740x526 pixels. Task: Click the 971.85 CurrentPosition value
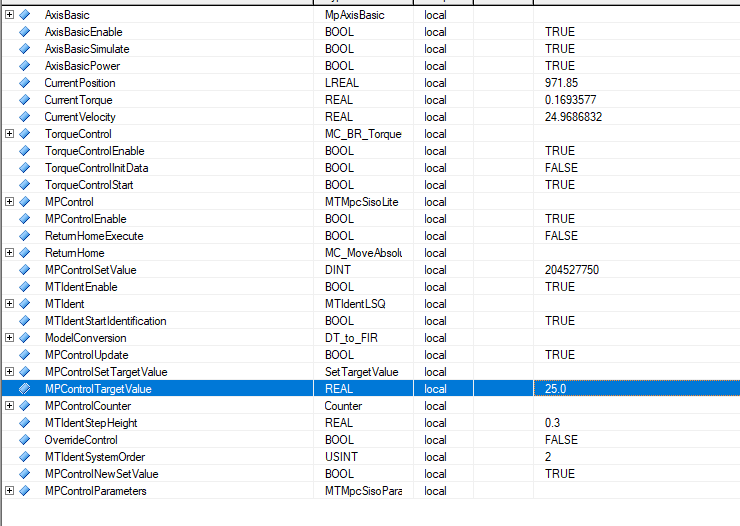pyautogui.click(x=561, y=83)
